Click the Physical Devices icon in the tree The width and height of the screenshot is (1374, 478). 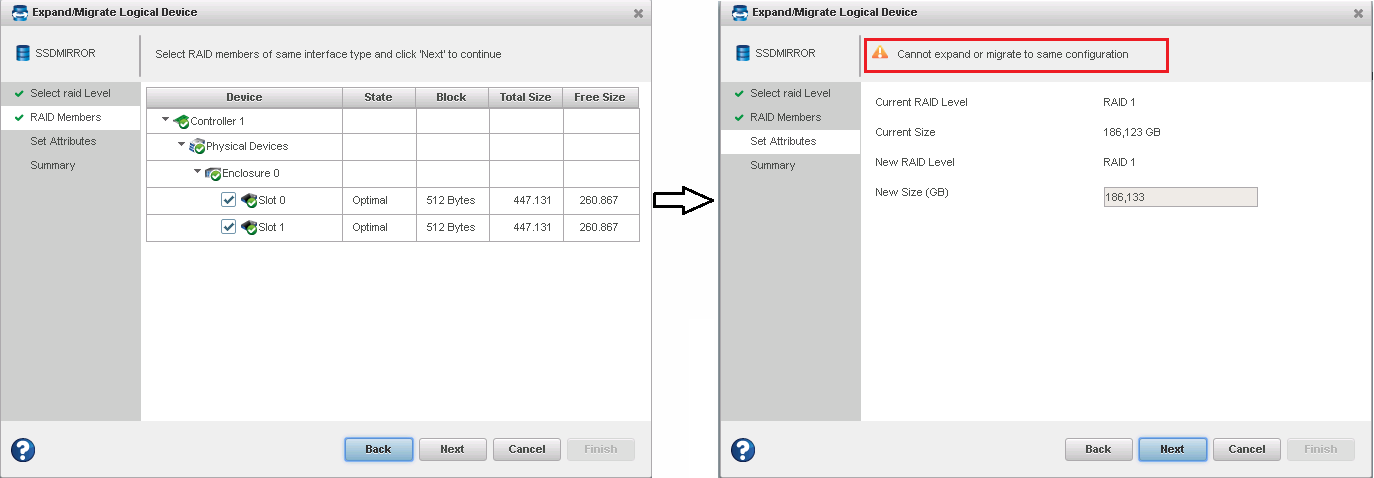pyautogui.click(x=197, y=147)
